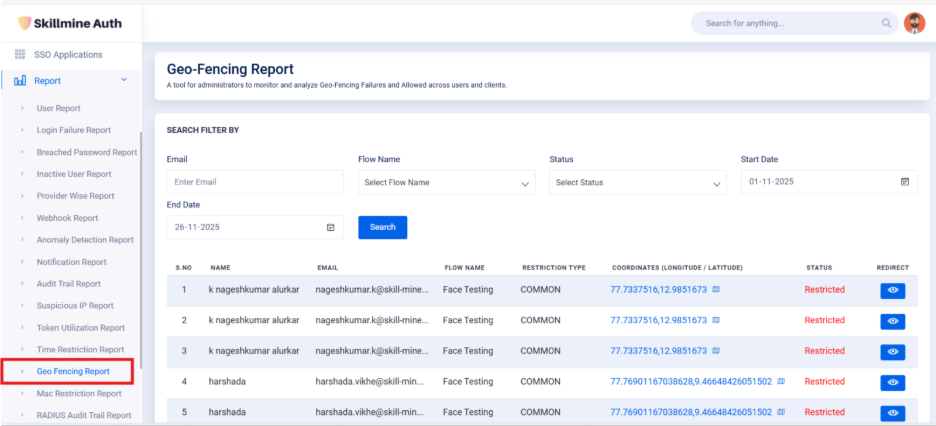Click the blue Search button
936x426 pixels.
tap(382, 227)
